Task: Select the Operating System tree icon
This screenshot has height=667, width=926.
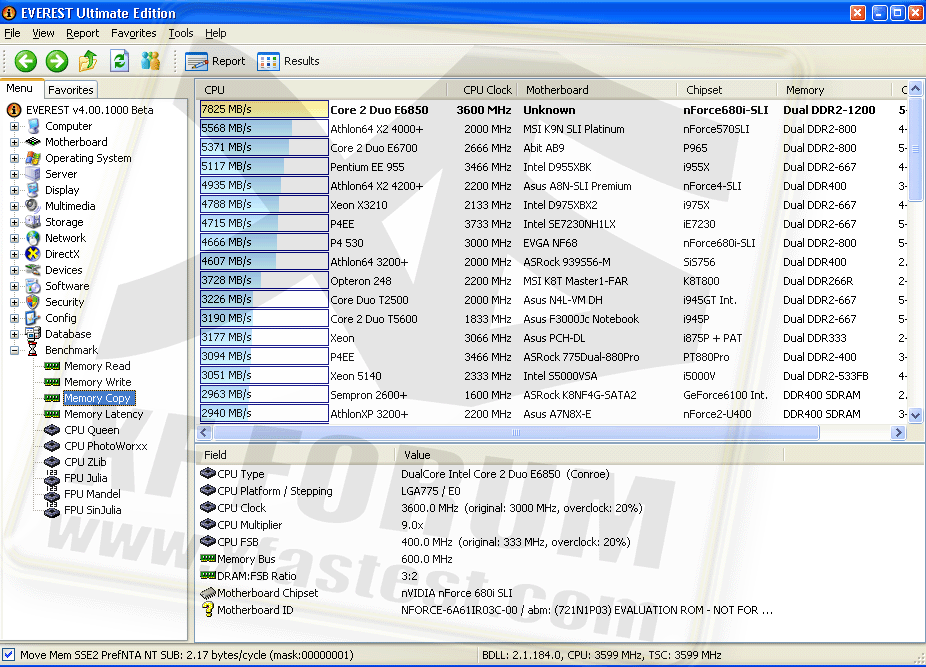Action: [33, 158]
